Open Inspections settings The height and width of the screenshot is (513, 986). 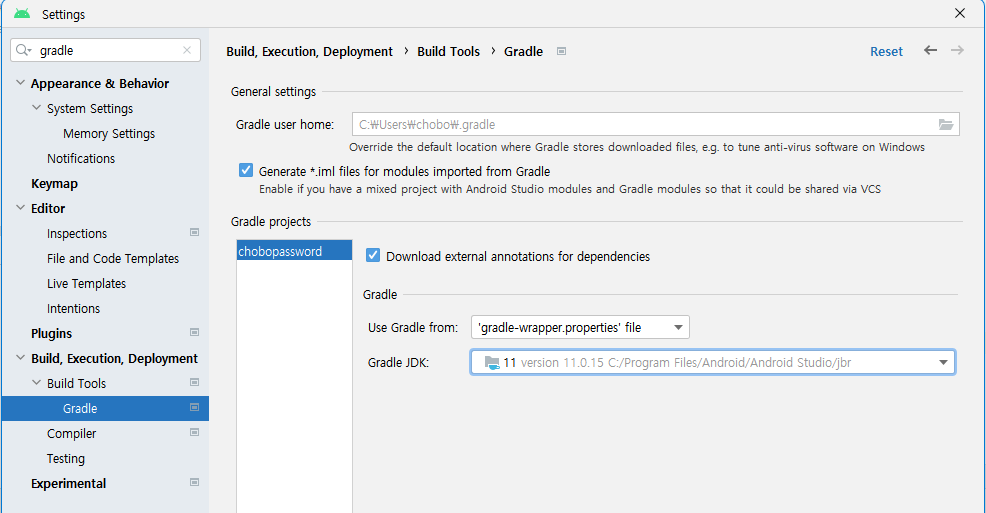coord(77,234)
